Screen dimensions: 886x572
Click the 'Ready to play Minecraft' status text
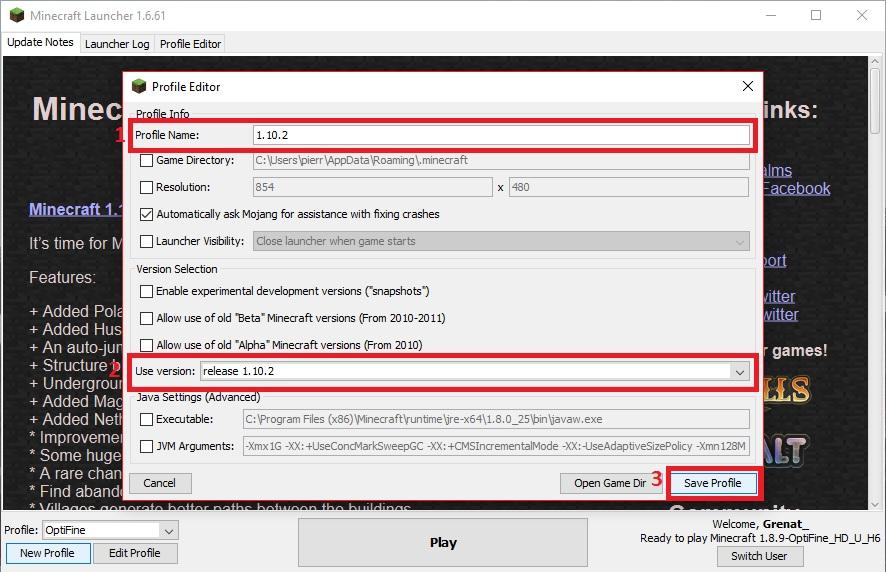tap(760, 539)
